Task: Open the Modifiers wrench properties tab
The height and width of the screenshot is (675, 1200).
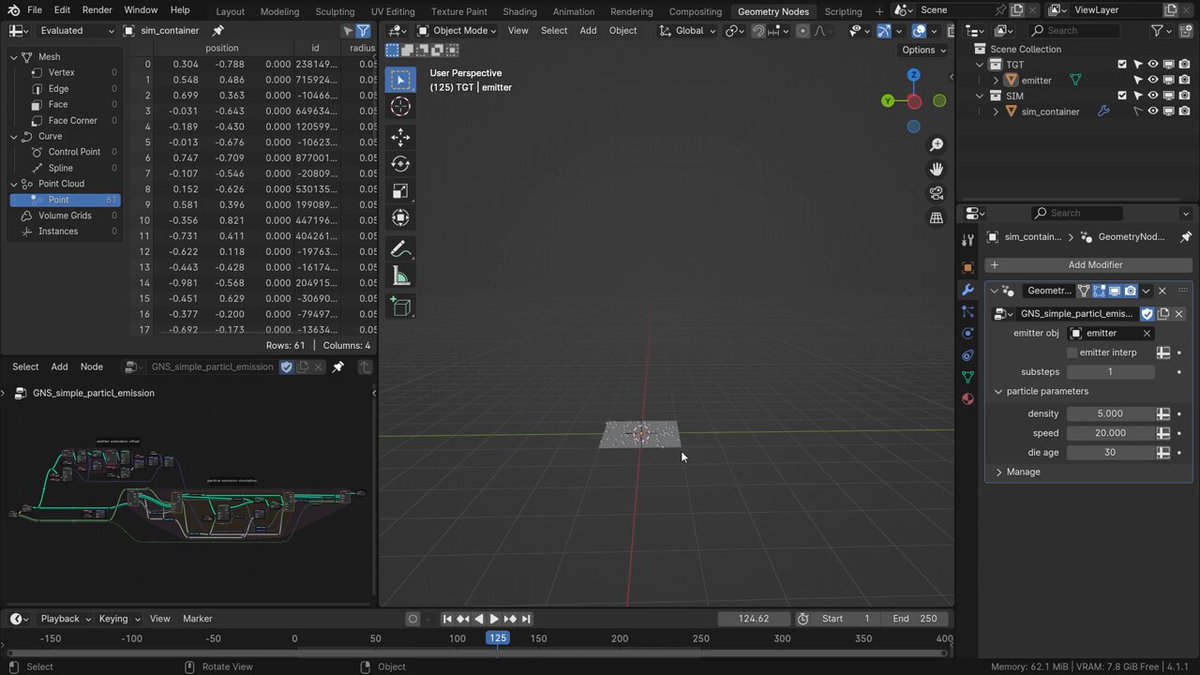Action: tap(967, 290)
